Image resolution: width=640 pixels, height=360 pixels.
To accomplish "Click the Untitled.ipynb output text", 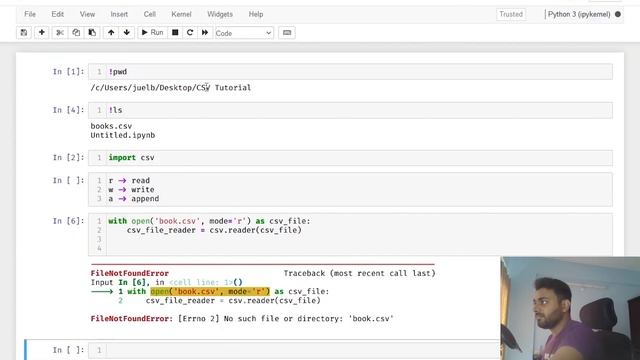I will click(x=123, y=135).
